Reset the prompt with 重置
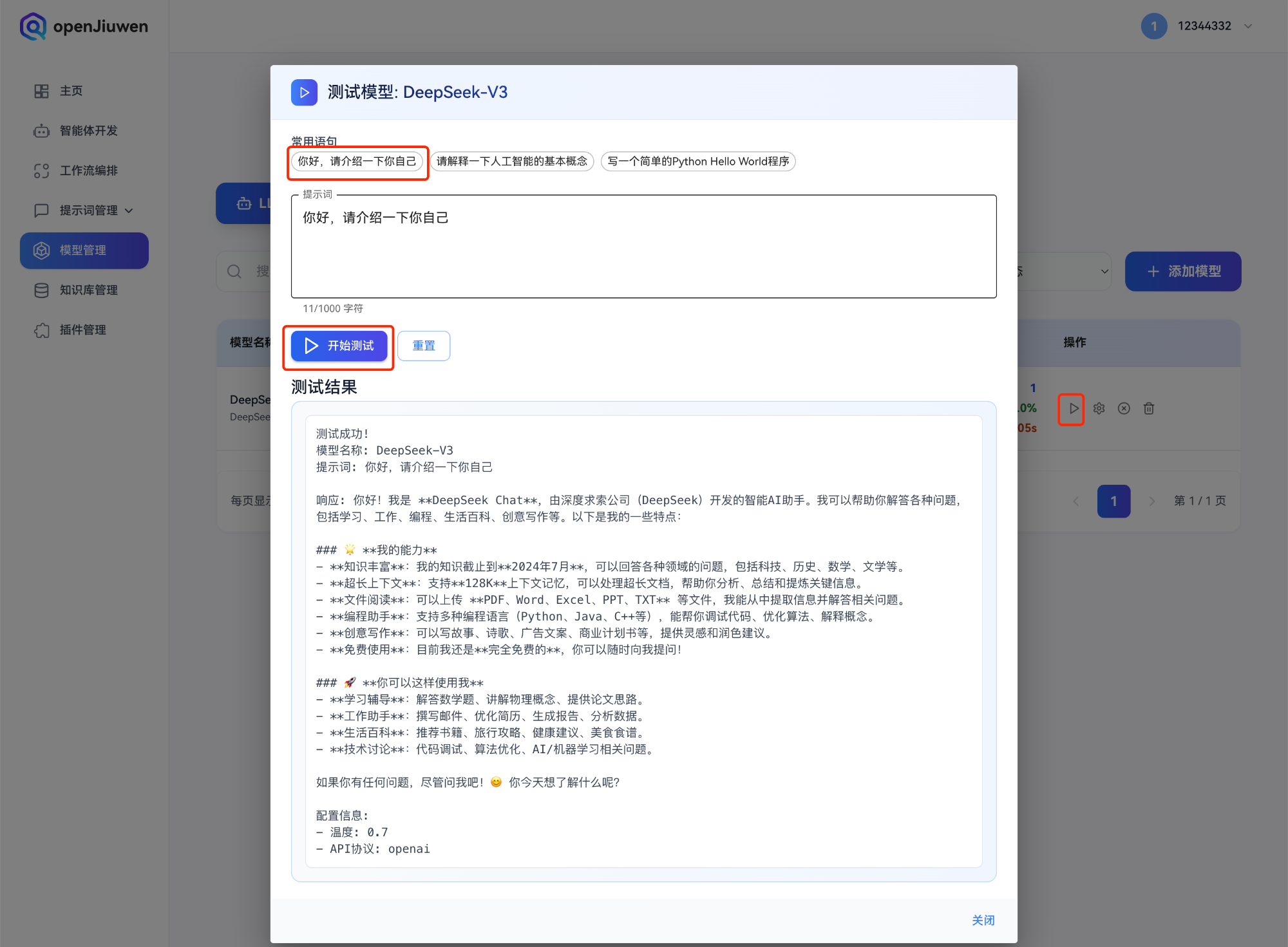This screenshot has width=1288, height=947. point(424,346)
